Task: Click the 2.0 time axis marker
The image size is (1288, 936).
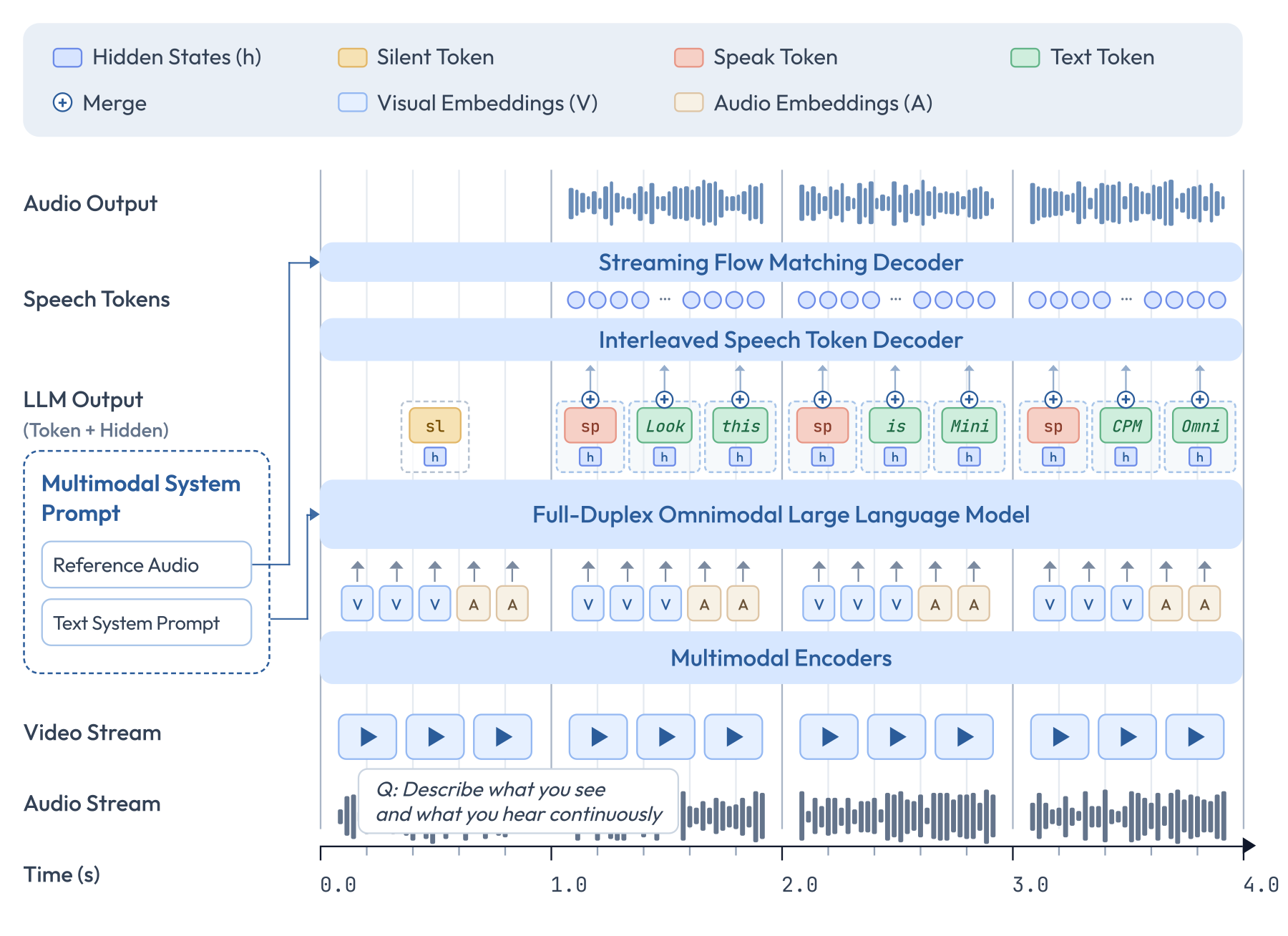Action: coord(799,885)
